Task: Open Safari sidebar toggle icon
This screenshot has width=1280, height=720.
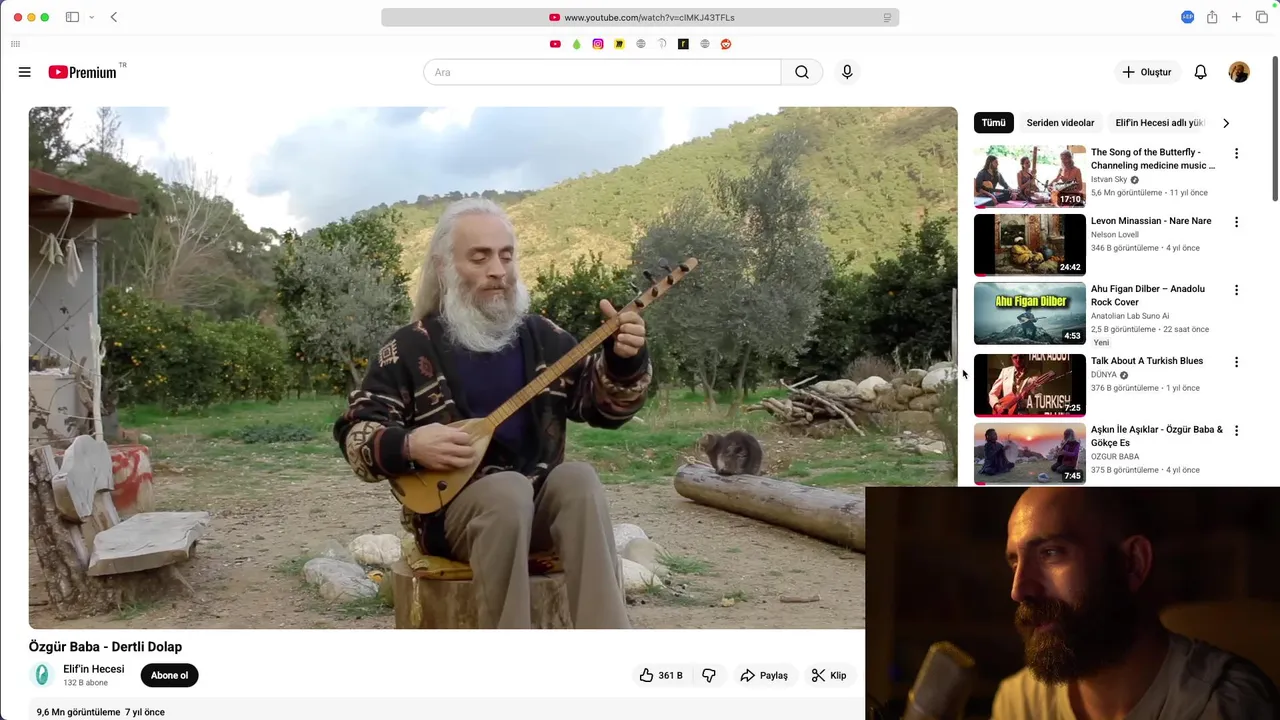Action: (72, 17)
